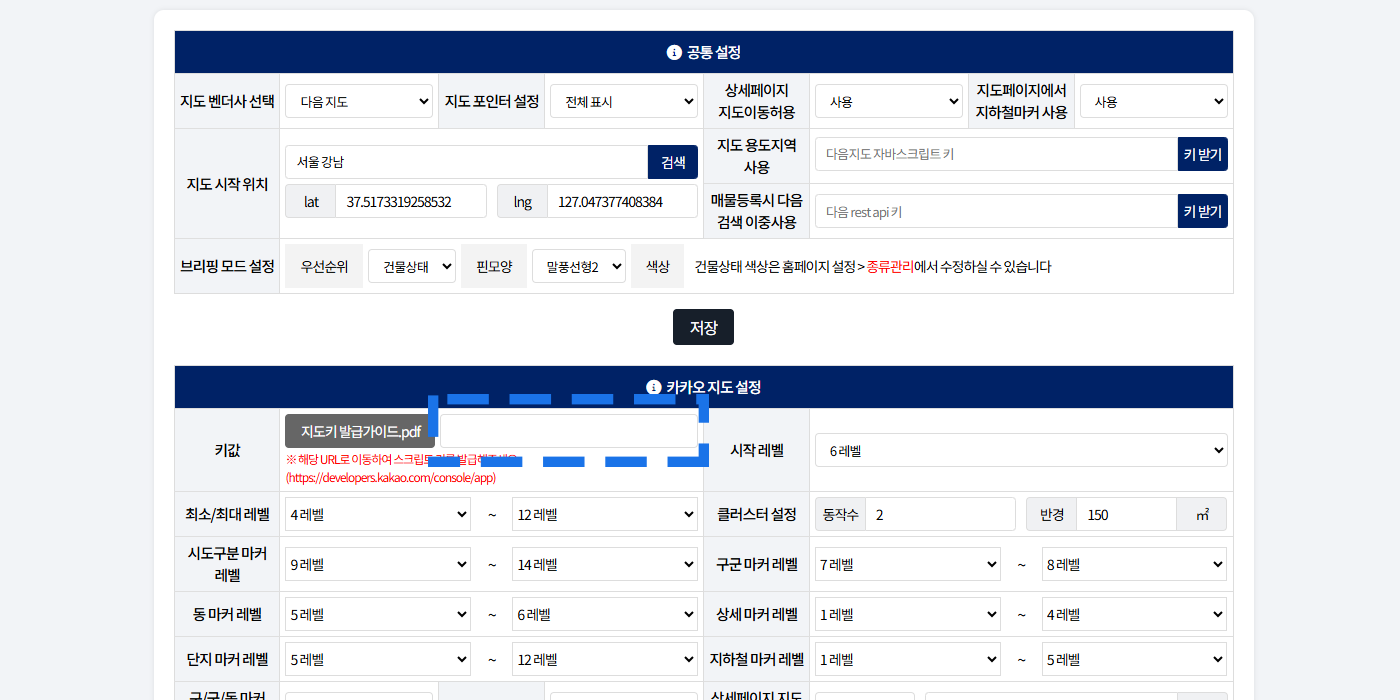
Task: Click the info icon beside 카카오 지도 설정
Action: tap(654, 387)
